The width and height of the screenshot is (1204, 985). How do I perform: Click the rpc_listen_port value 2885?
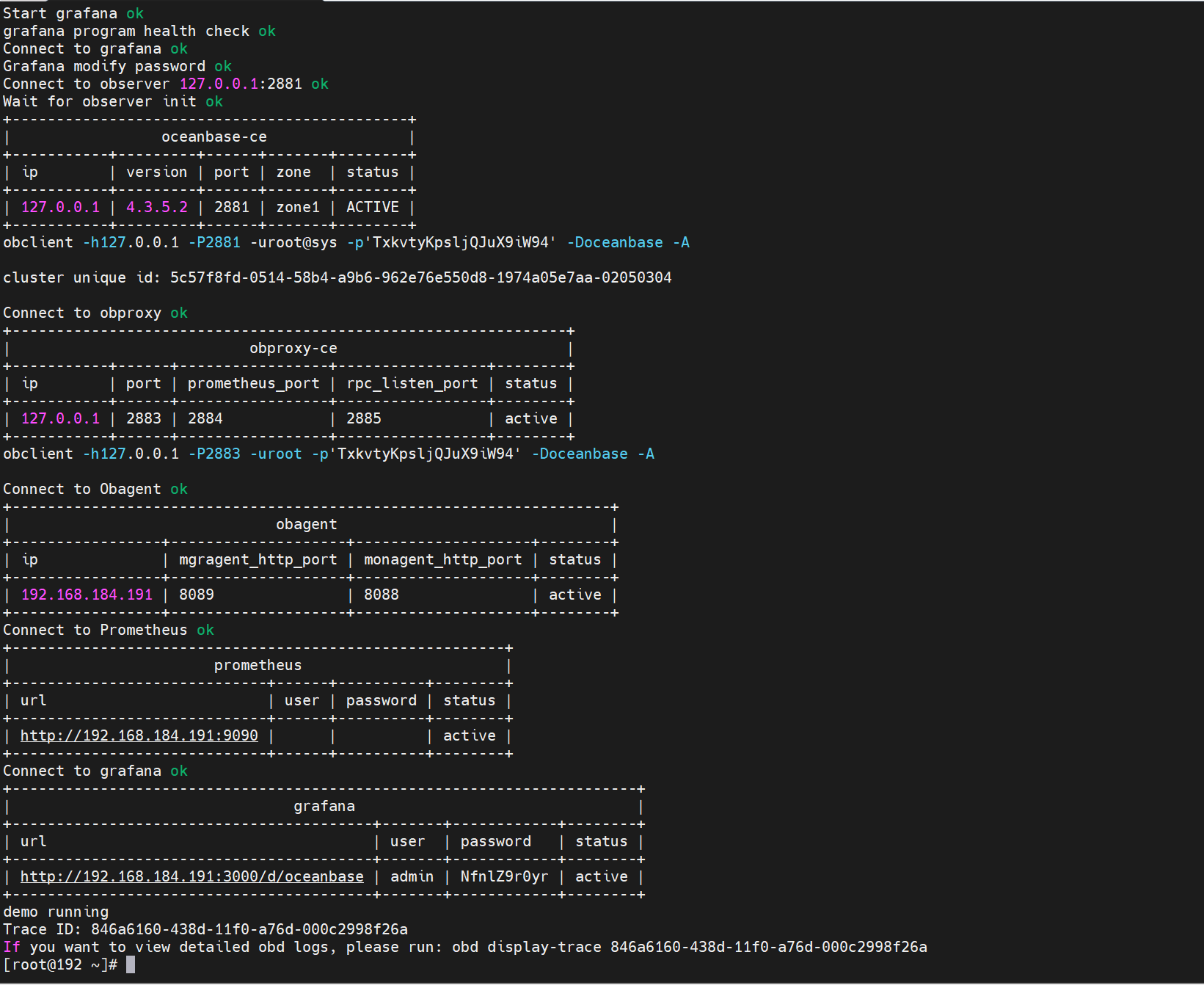pos(364,418)
